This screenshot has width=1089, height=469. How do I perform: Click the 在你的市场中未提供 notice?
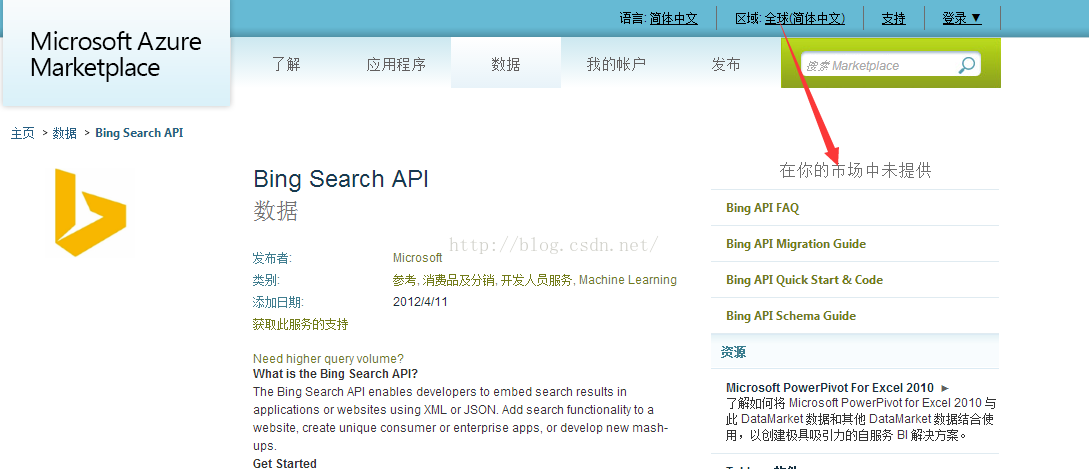click(x=856, y=170)
